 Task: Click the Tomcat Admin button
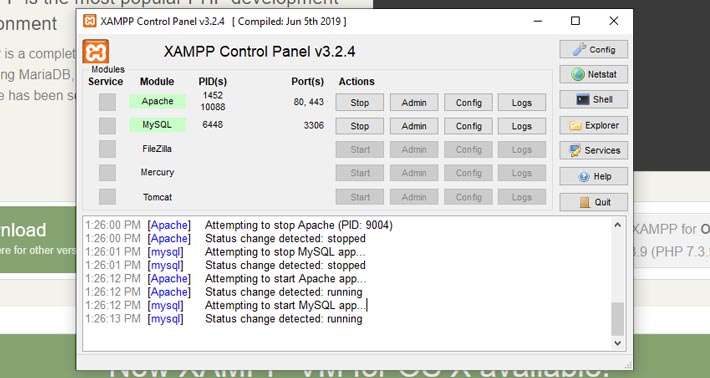[x=414, y=197]
